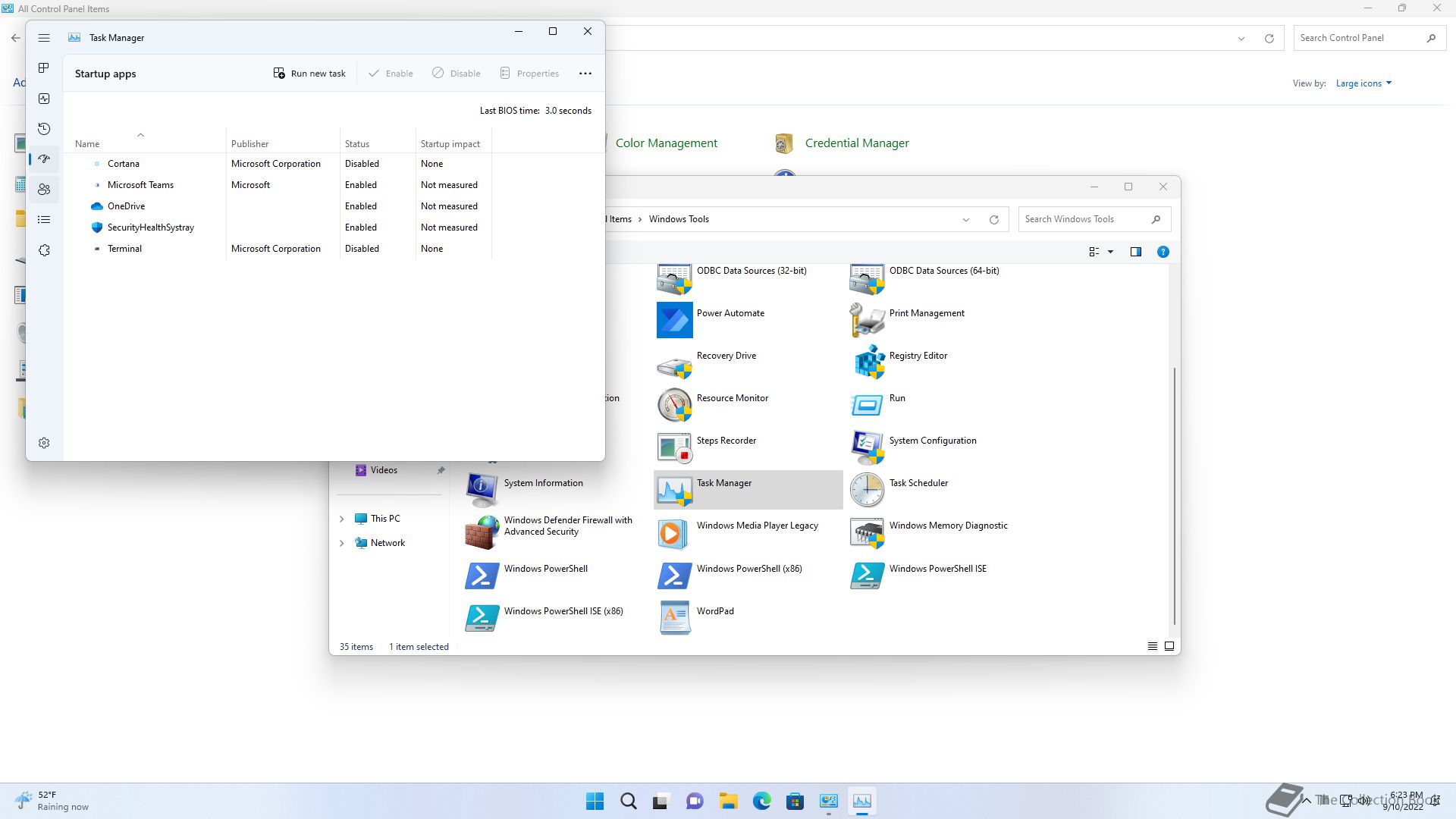The height and width of the screenshot is (819, 1456).
Task: Open Users page in Task Manager sidebar
Action: pos(44,190)
